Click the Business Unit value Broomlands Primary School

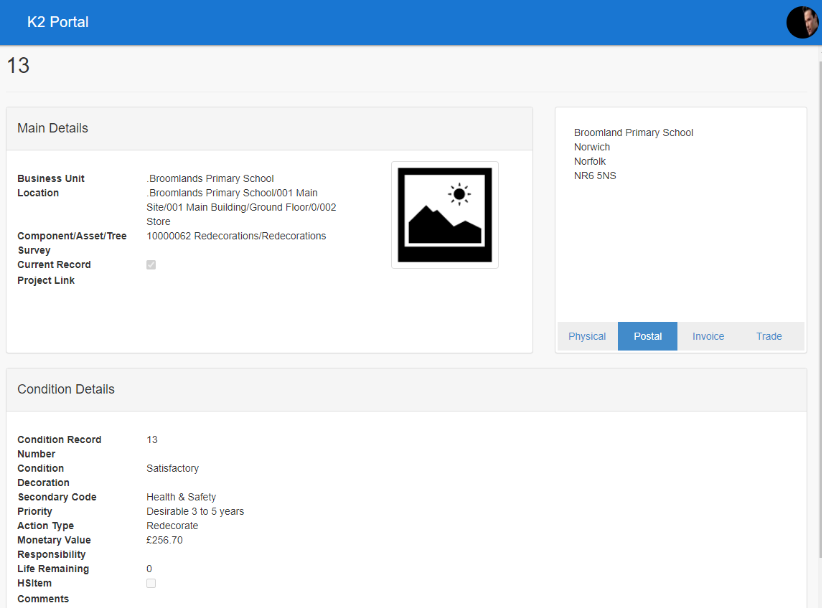pos(210,179)
